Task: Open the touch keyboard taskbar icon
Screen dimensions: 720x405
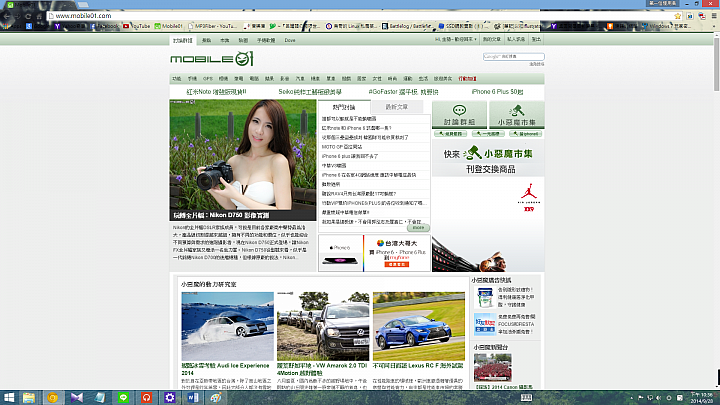Action: [x=526, y=398]
